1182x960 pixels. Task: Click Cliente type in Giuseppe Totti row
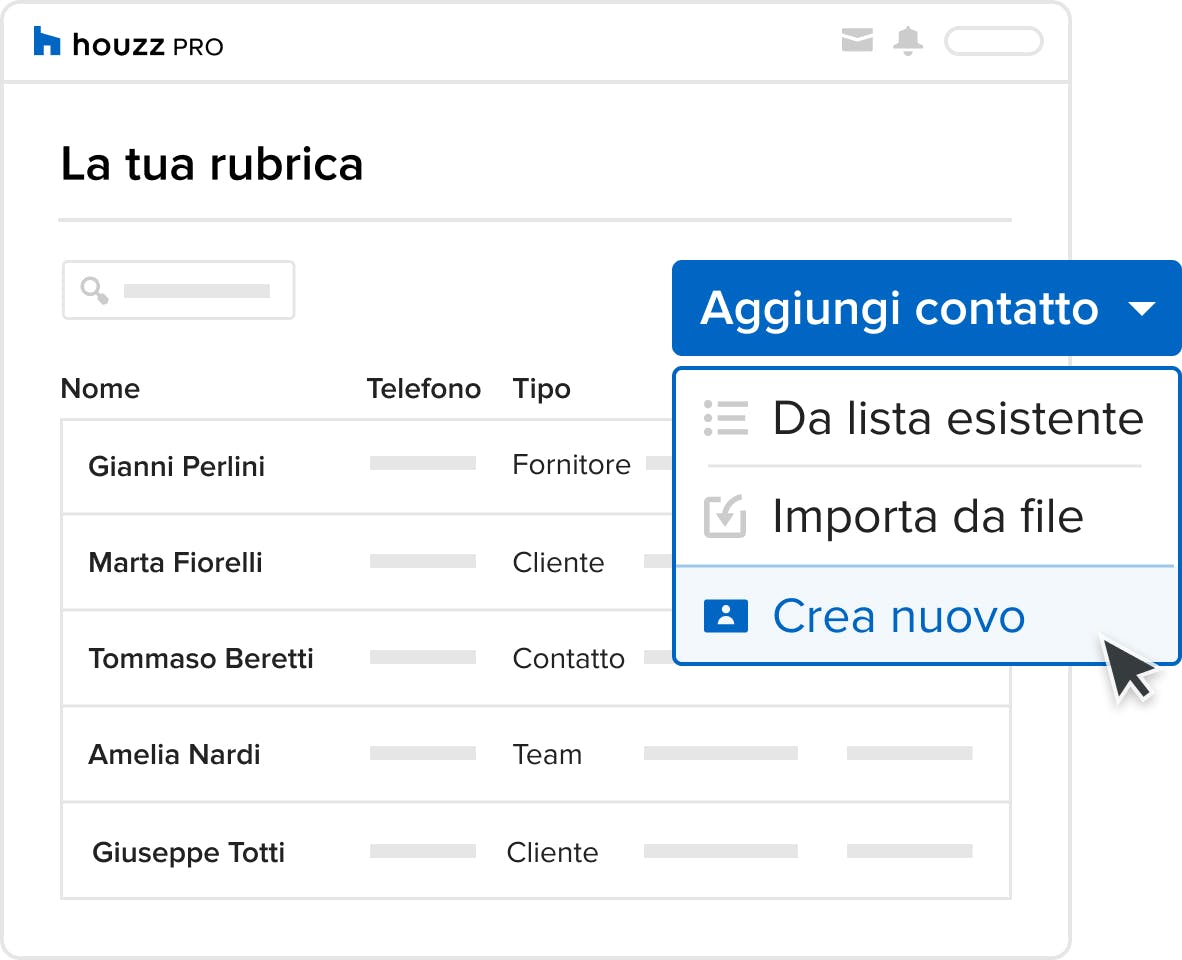(x=553, y=852)
